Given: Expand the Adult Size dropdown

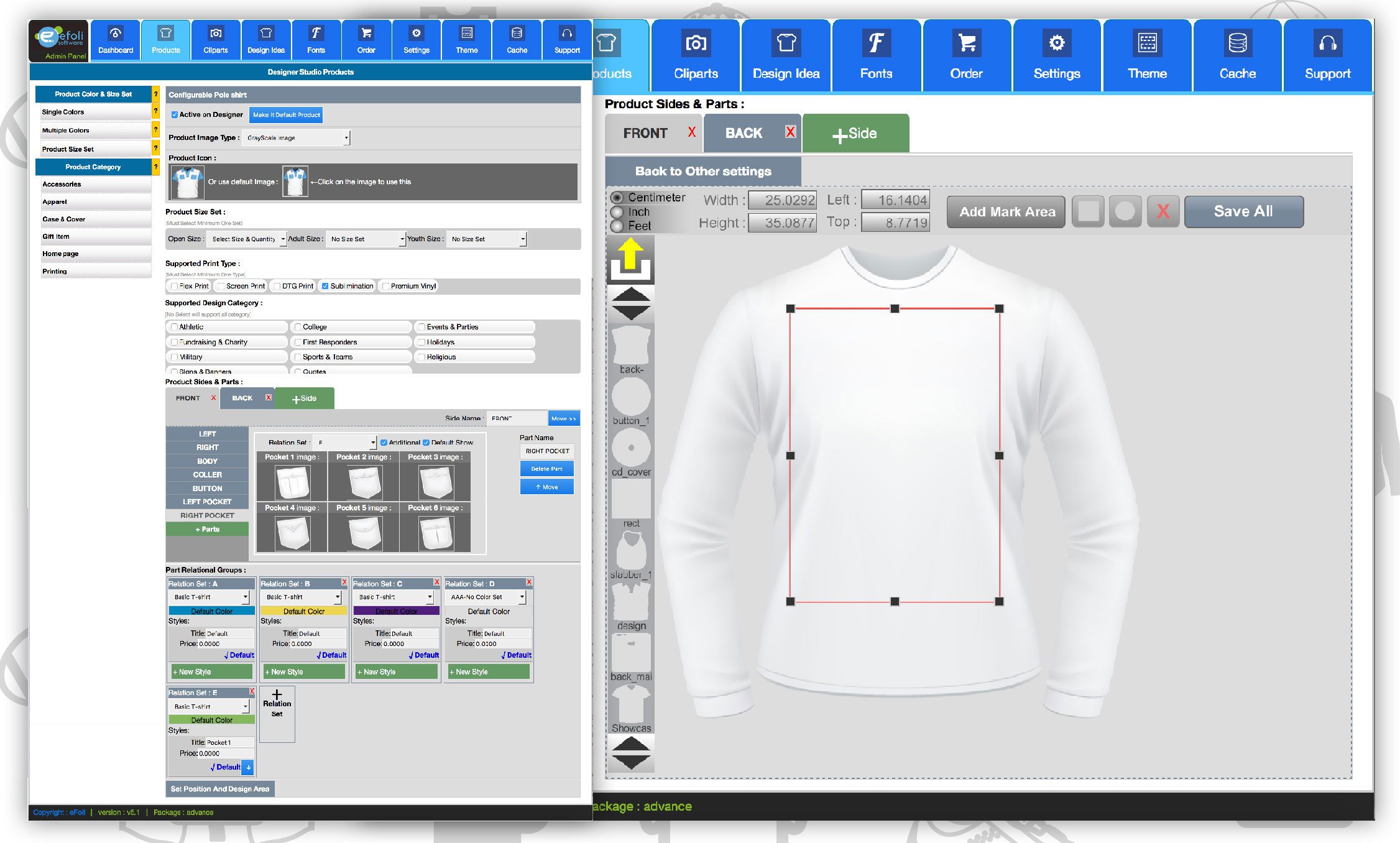Looking at the screenshot, I should [x=366, y=239].
